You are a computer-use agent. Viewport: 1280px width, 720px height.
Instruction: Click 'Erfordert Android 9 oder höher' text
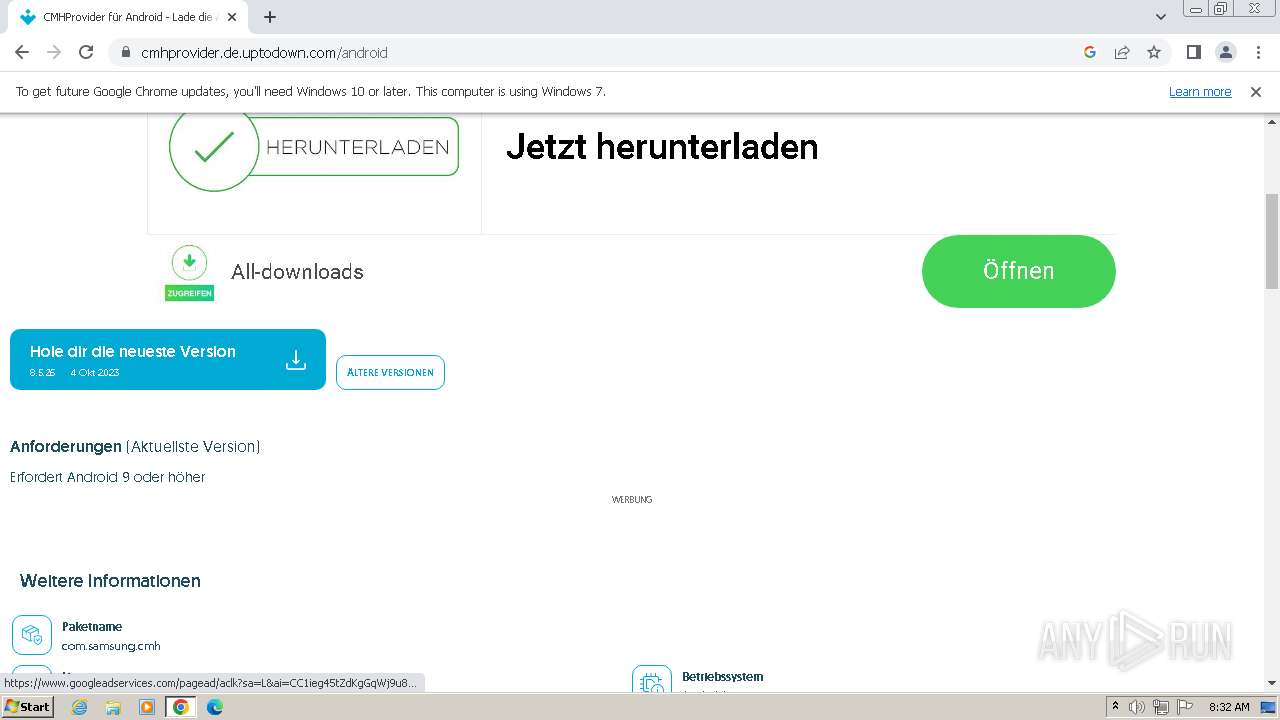(107, 477)
